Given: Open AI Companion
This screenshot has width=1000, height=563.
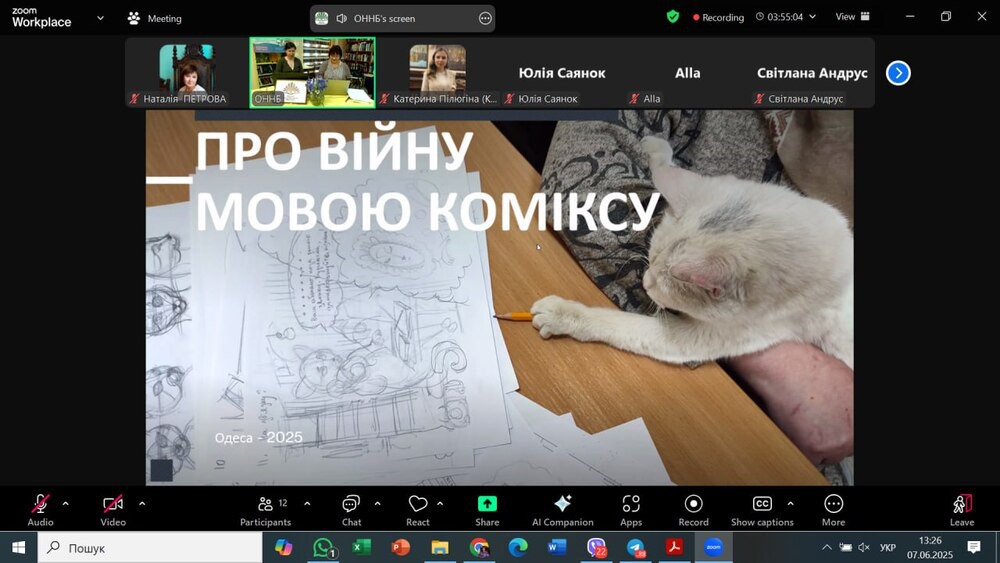Looking at the screenshot, I should coord(562,505).
